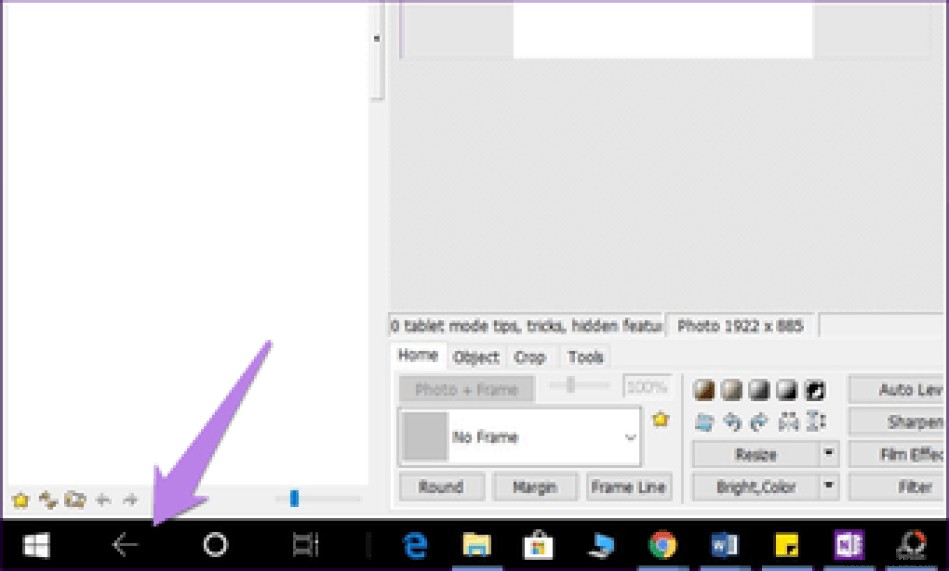Flip the photo vertically
The image size is (949, 571).
(815, 421)
